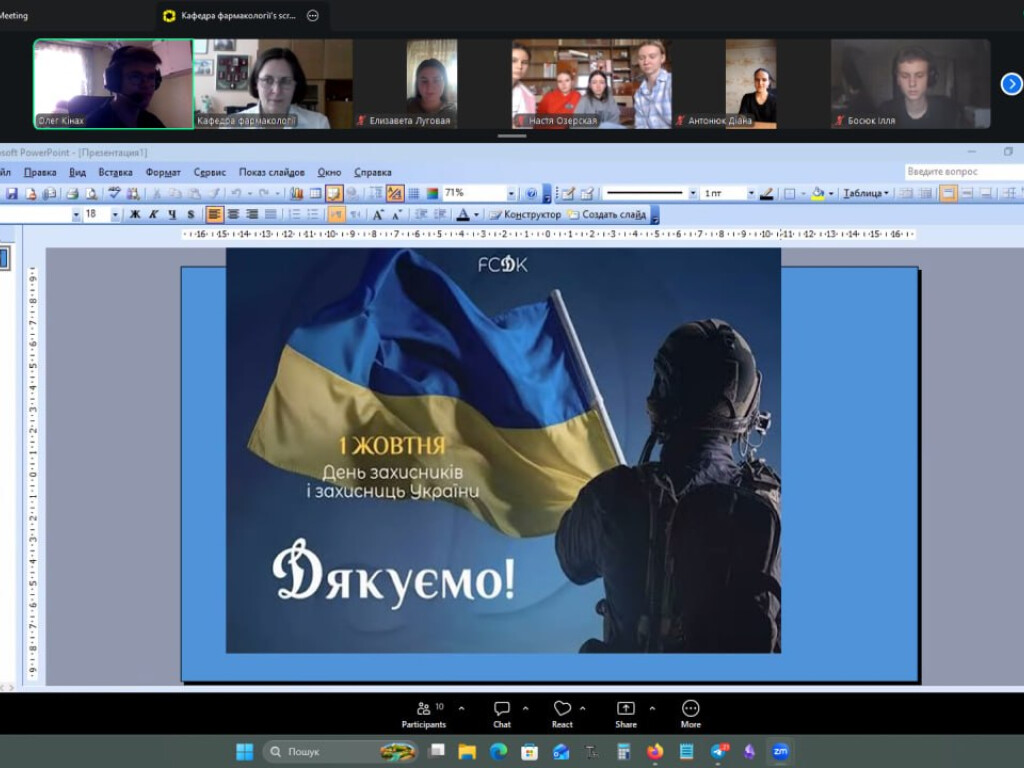Open screen share options ellipsis icon
1024x768 pixels.
313,16
